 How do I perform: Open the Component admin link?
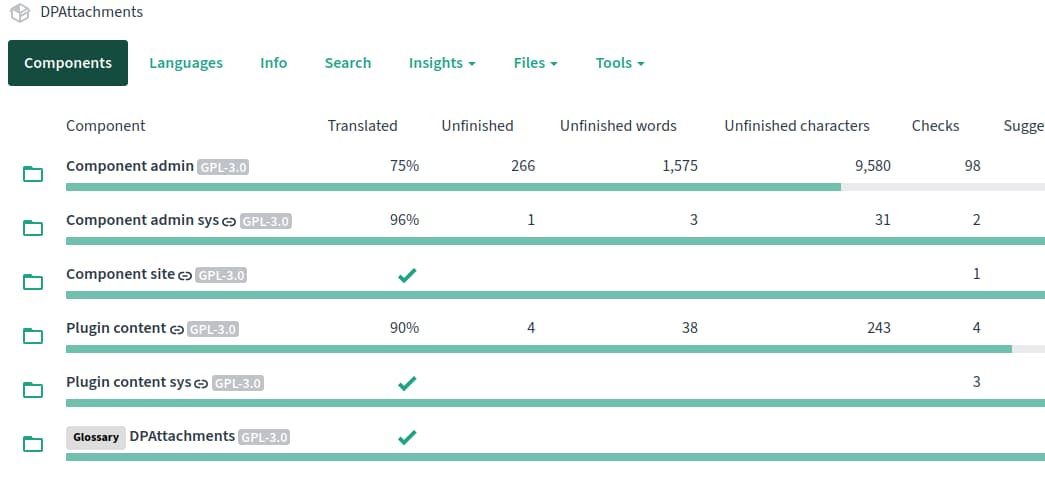[129, 166]
